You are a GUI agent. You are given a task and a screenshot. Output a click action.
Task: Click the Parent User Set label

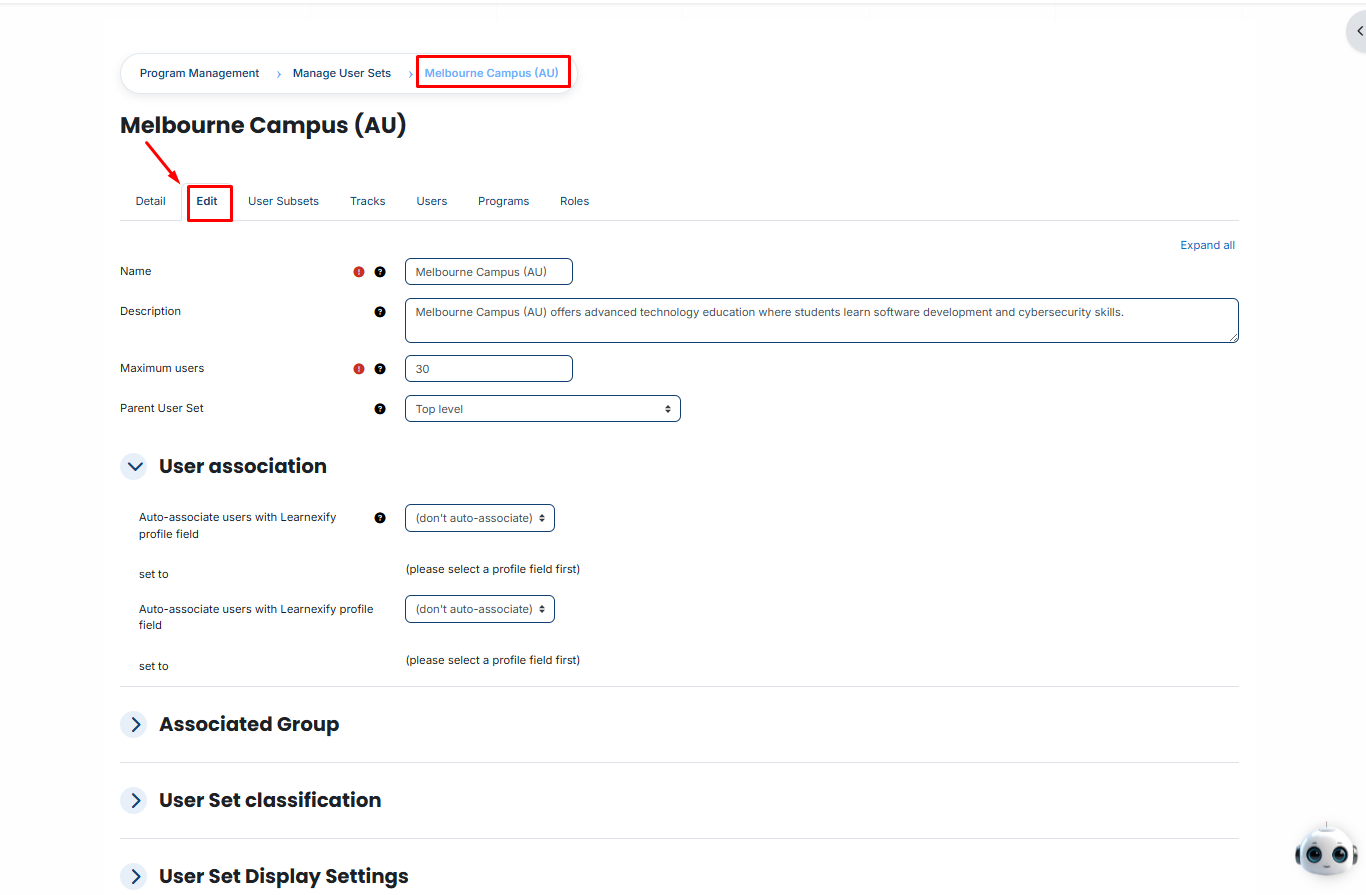coord(162,408)
